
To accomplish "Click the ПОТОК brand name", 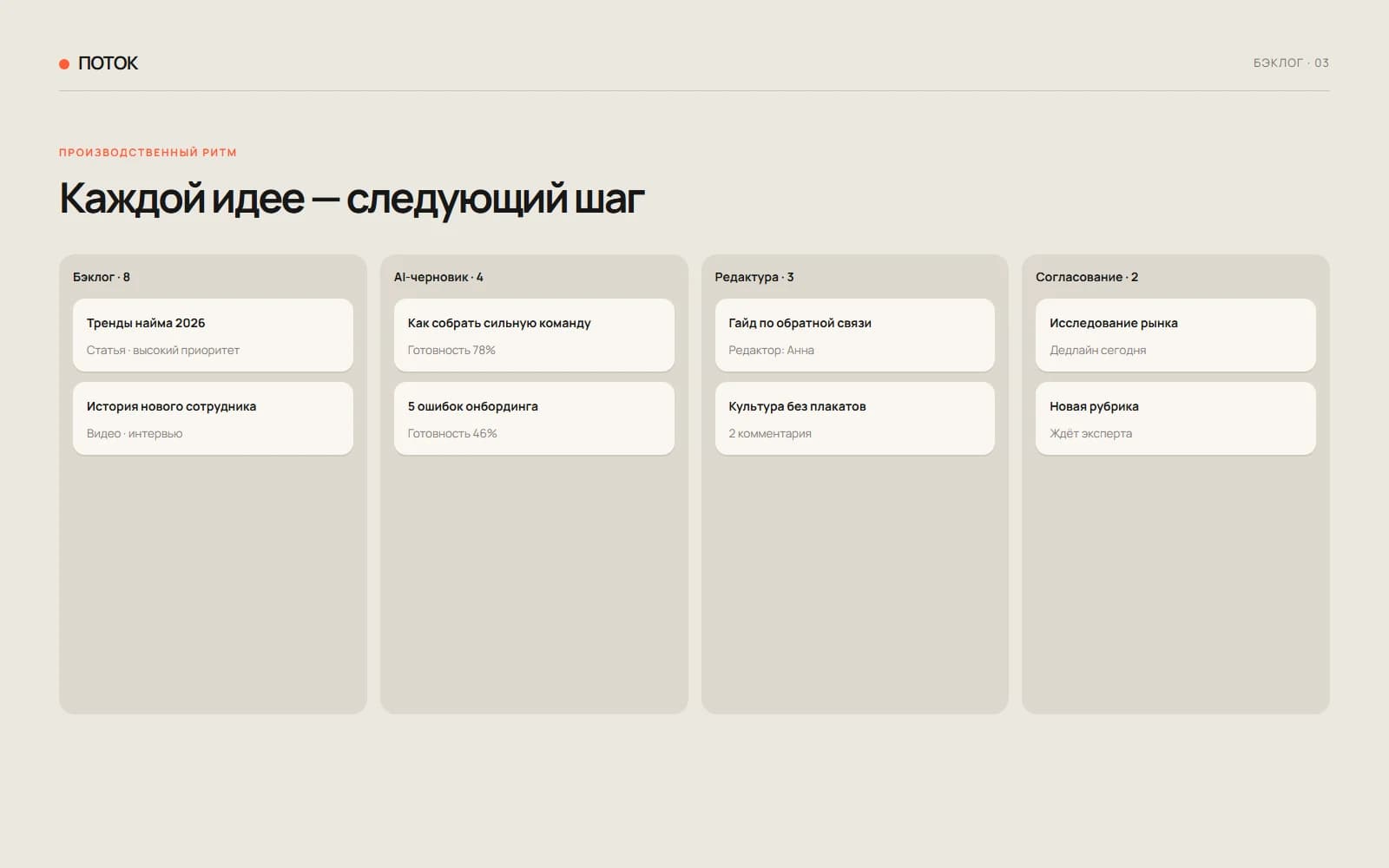I will (x=108, y=63).
